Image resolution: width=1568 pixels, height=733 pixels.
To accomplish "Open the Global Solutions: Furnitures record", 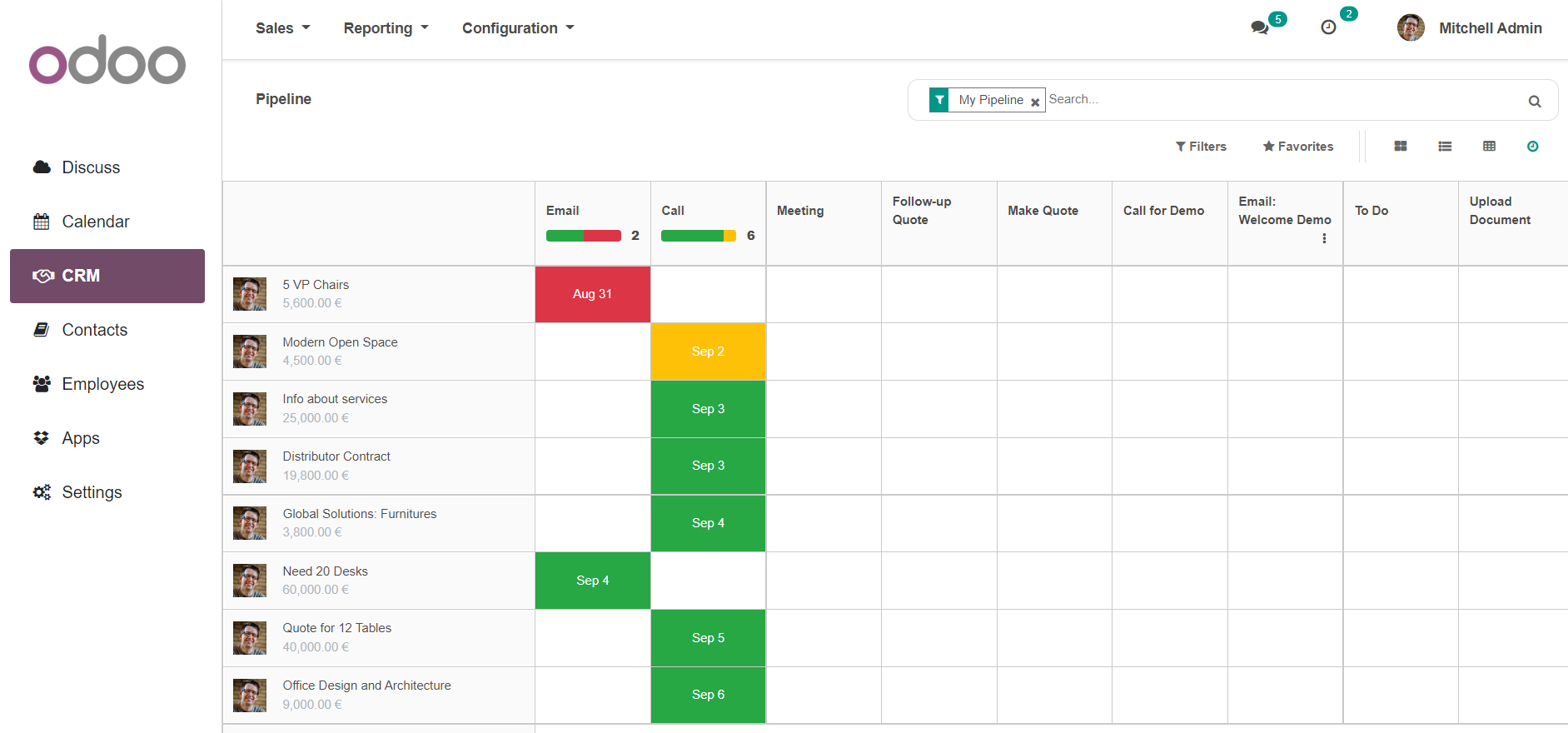I will [360, 514].
